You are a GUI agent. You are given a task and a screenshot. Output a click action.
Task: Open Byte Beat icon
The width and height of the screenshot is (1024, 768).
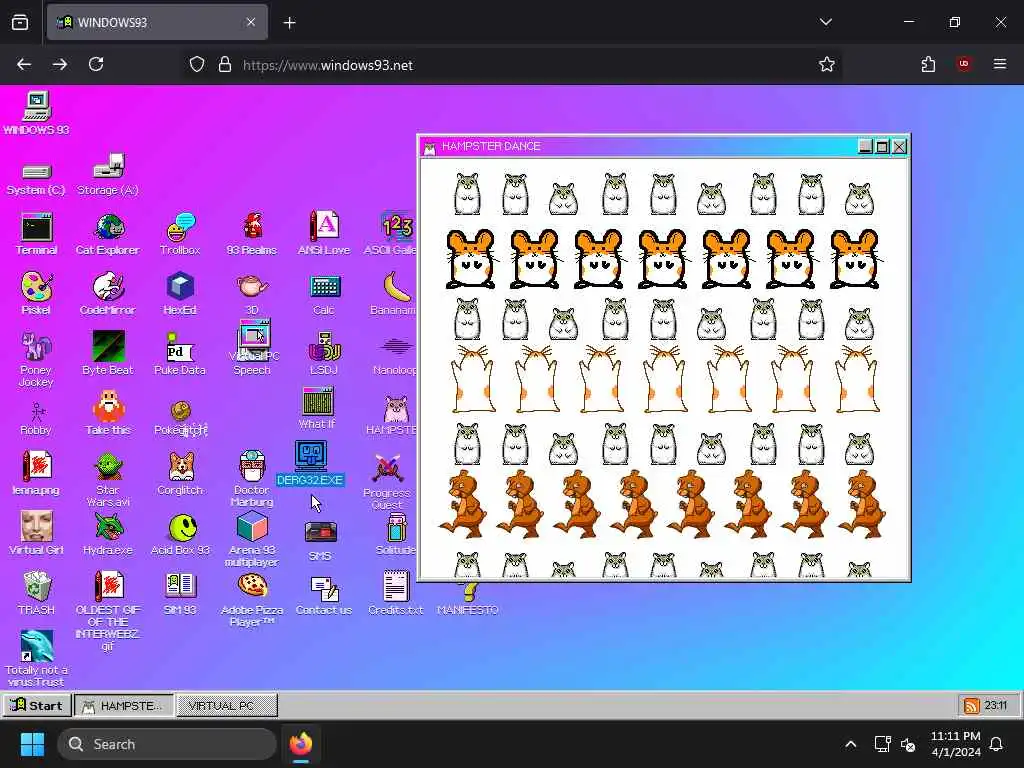point(108,353)
